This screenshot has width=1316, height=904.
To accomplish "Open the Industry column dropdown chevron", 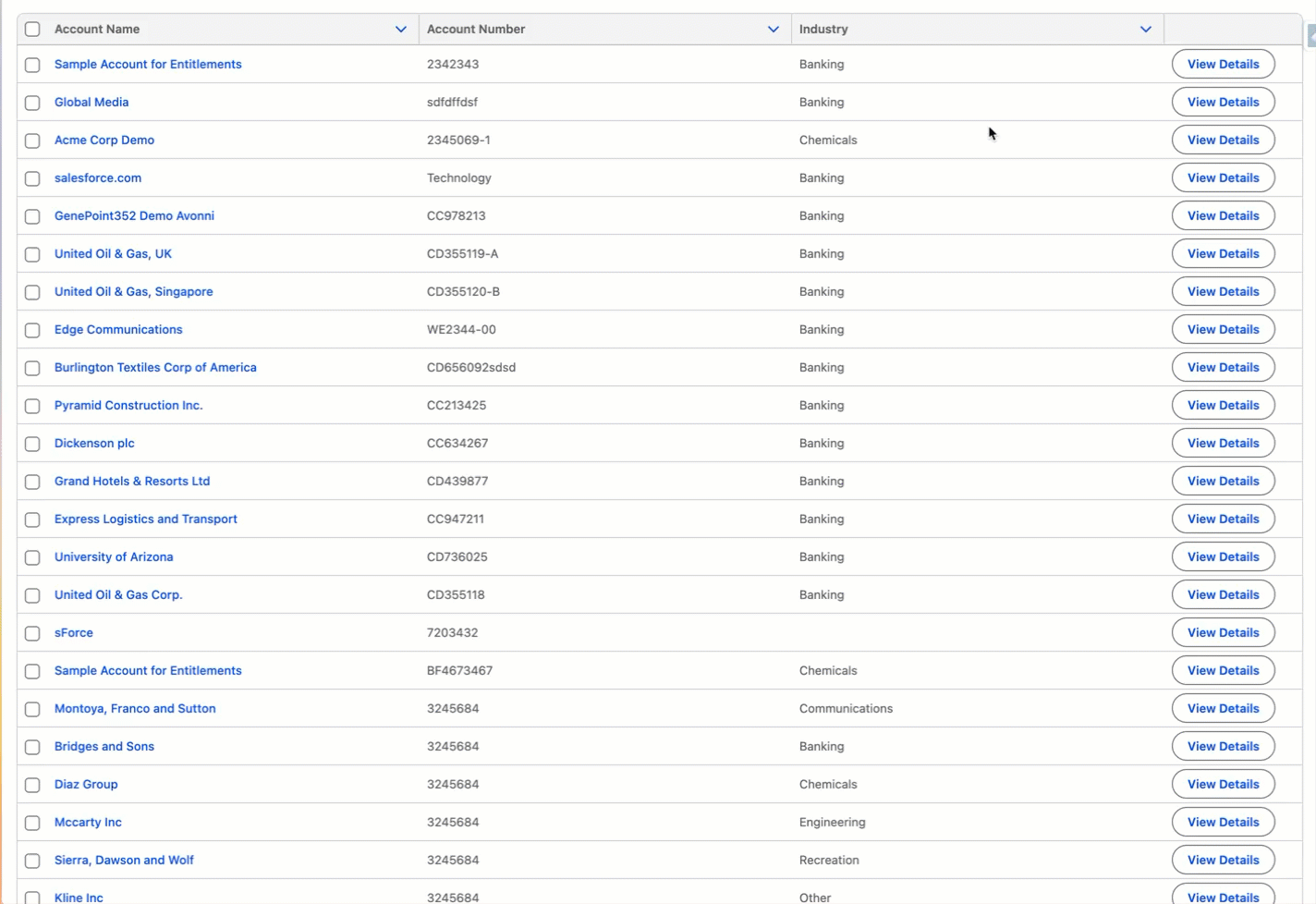I will point(1146,30).
